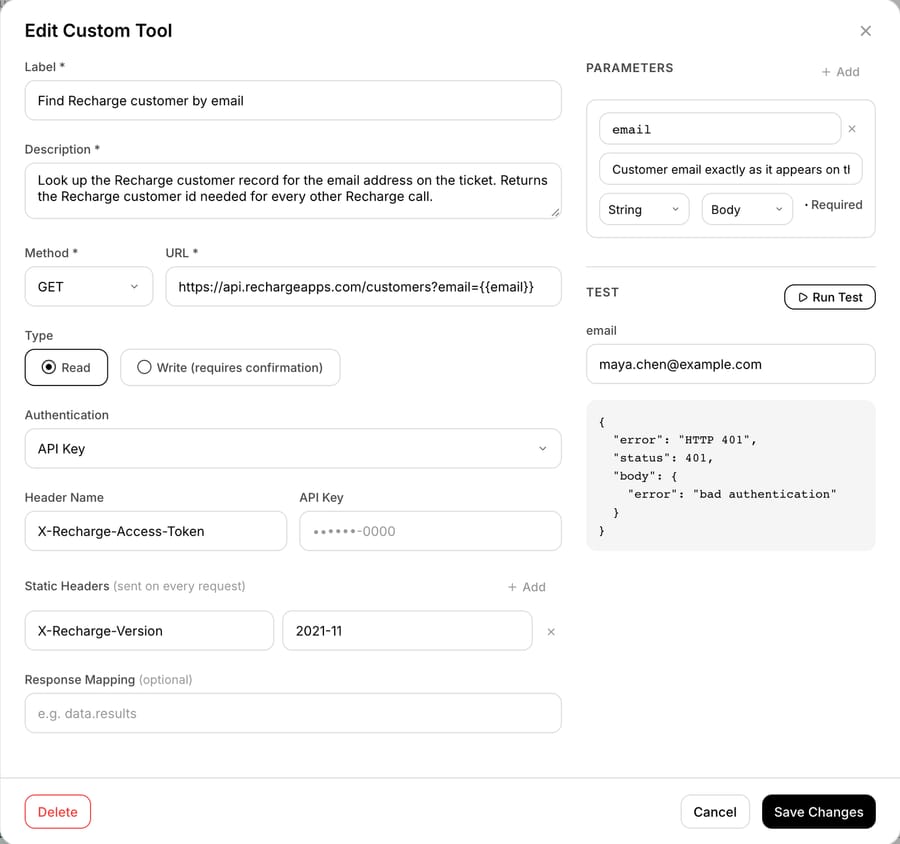Edit the parameter description field
Viewport: 900px width, 844px height.
pos(730,169)
